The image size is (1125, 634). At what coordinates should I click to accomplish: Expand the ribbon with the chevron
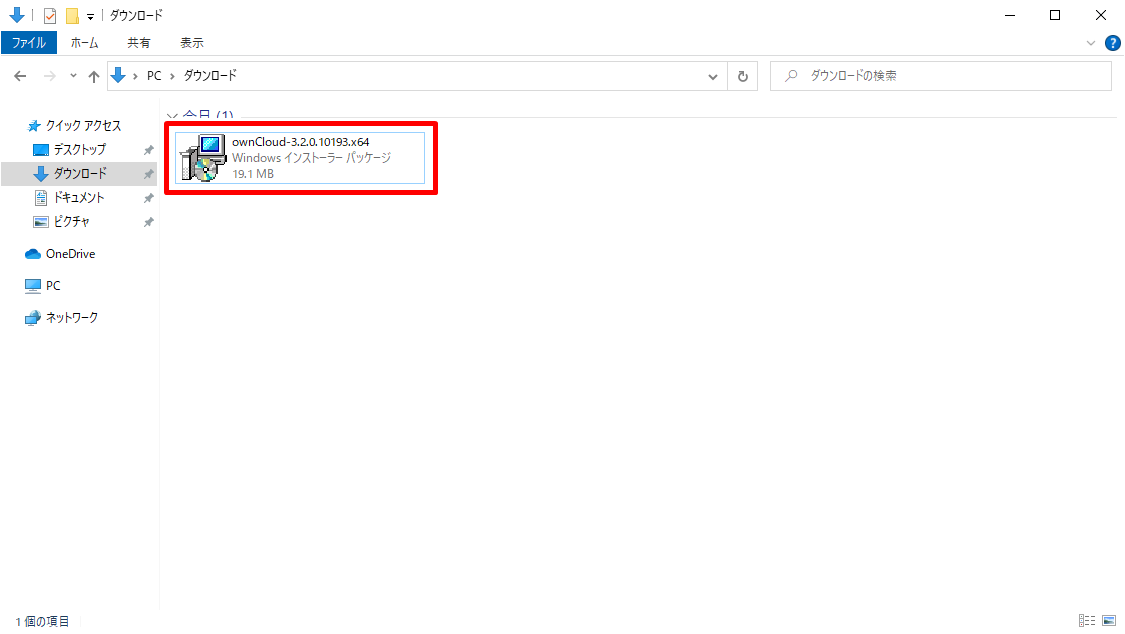tap(1091, 43)
